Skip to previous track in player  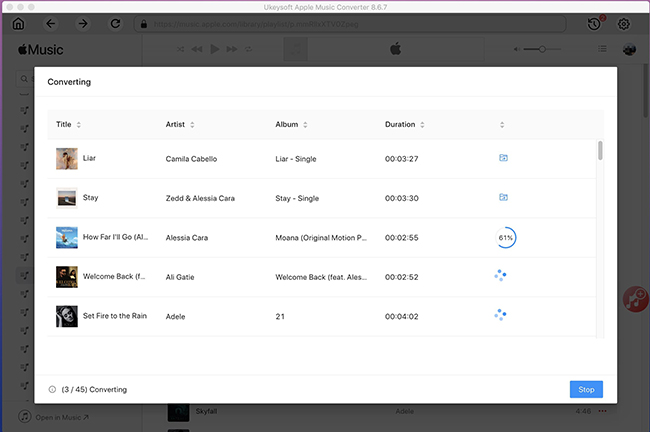[x=197, y=49]
